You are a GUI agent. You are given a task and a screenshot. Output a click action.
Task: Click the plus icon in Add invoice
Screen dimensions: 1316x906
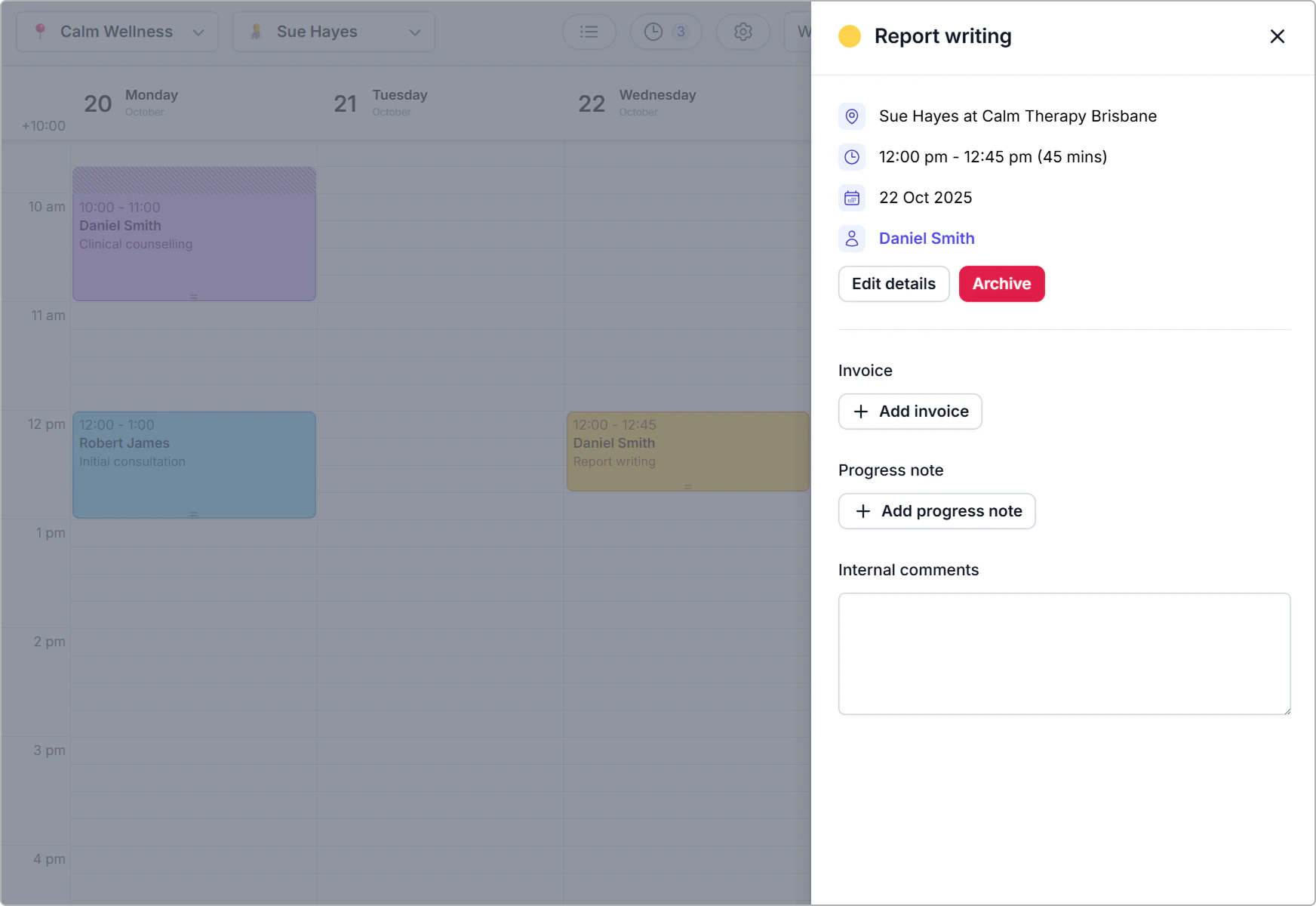click(x=860, y=411)
